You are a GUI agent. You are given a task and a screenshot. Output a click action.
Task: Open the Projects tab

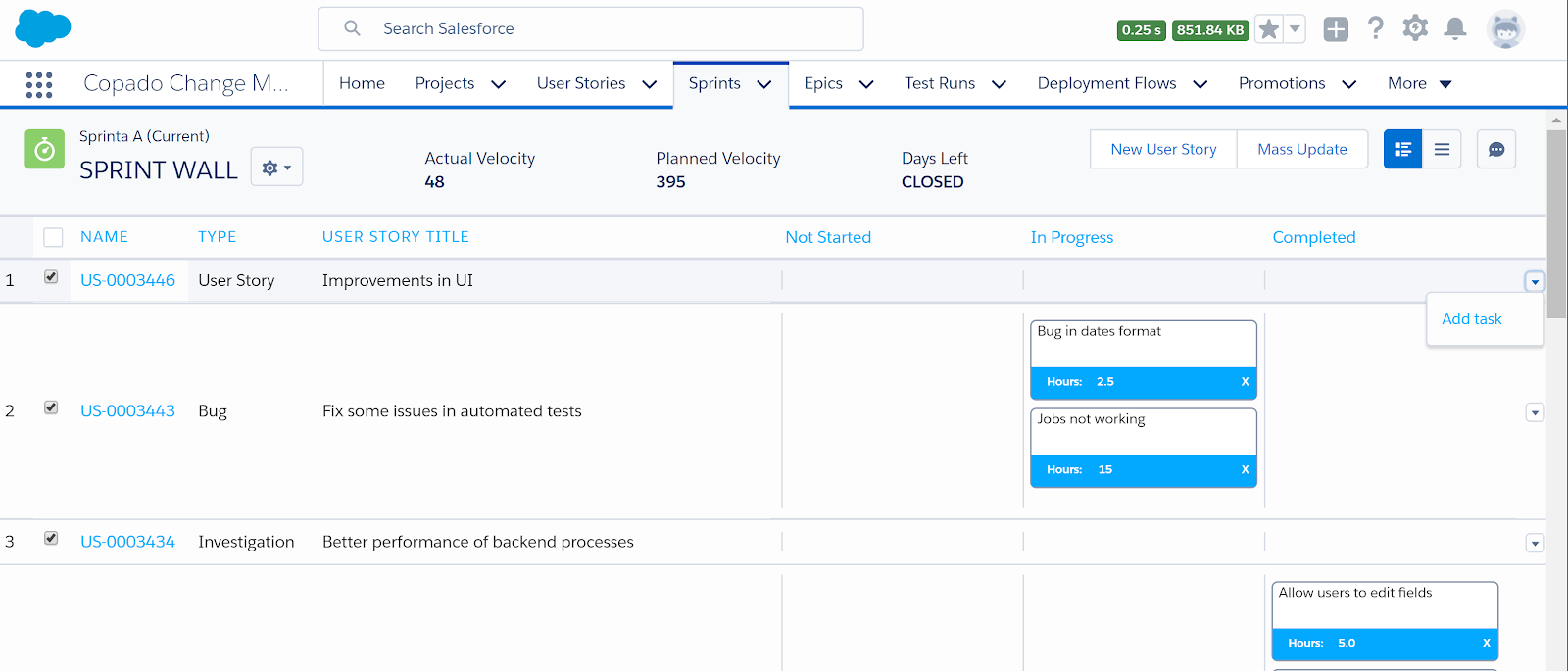pyautogui.click(x=445, y=83)
